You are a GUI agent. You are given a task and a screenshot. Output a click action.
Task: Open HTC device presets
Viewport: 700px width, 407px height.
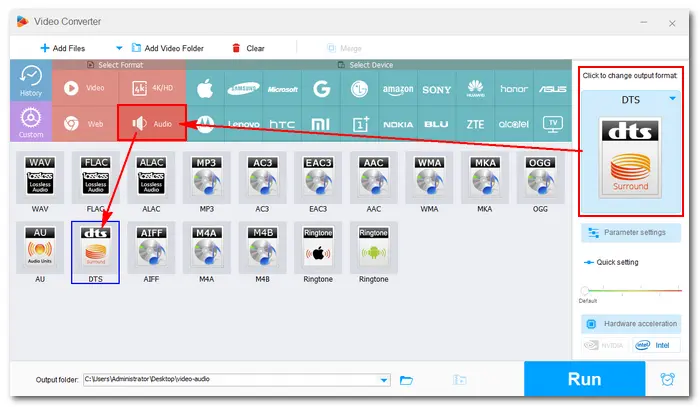[x=282, y=124]
